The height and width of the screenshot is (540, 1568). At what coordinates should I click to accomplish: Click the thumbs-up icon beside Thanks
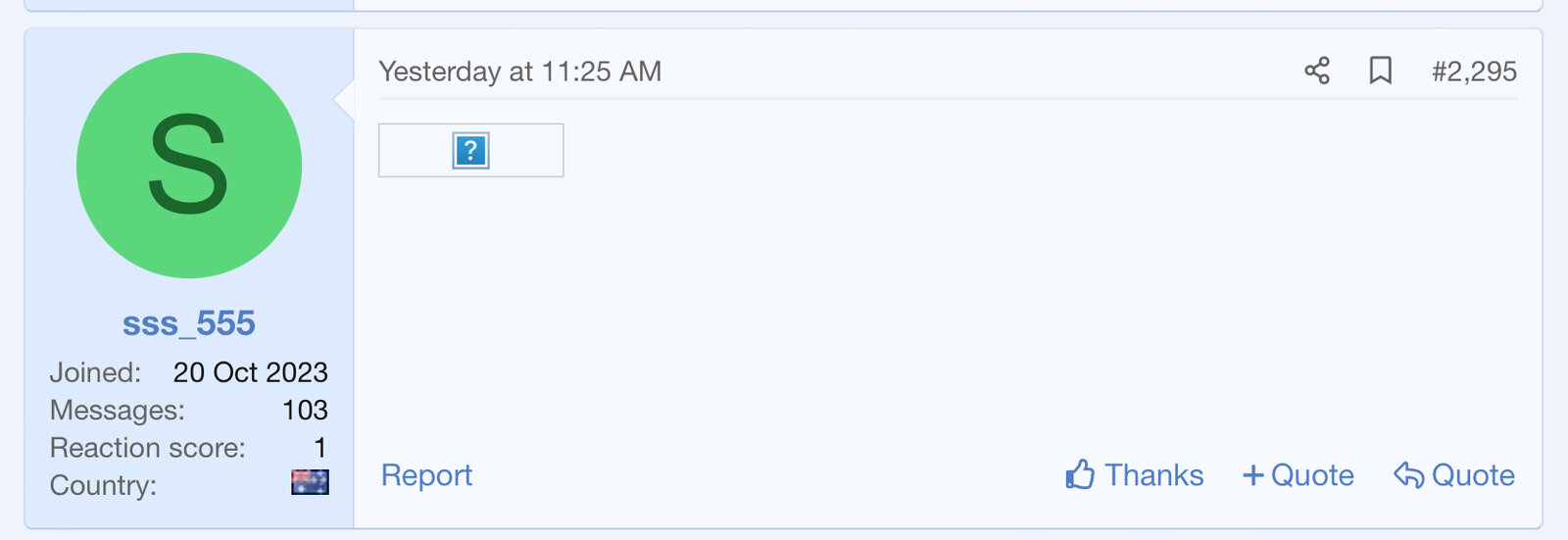1080,475
